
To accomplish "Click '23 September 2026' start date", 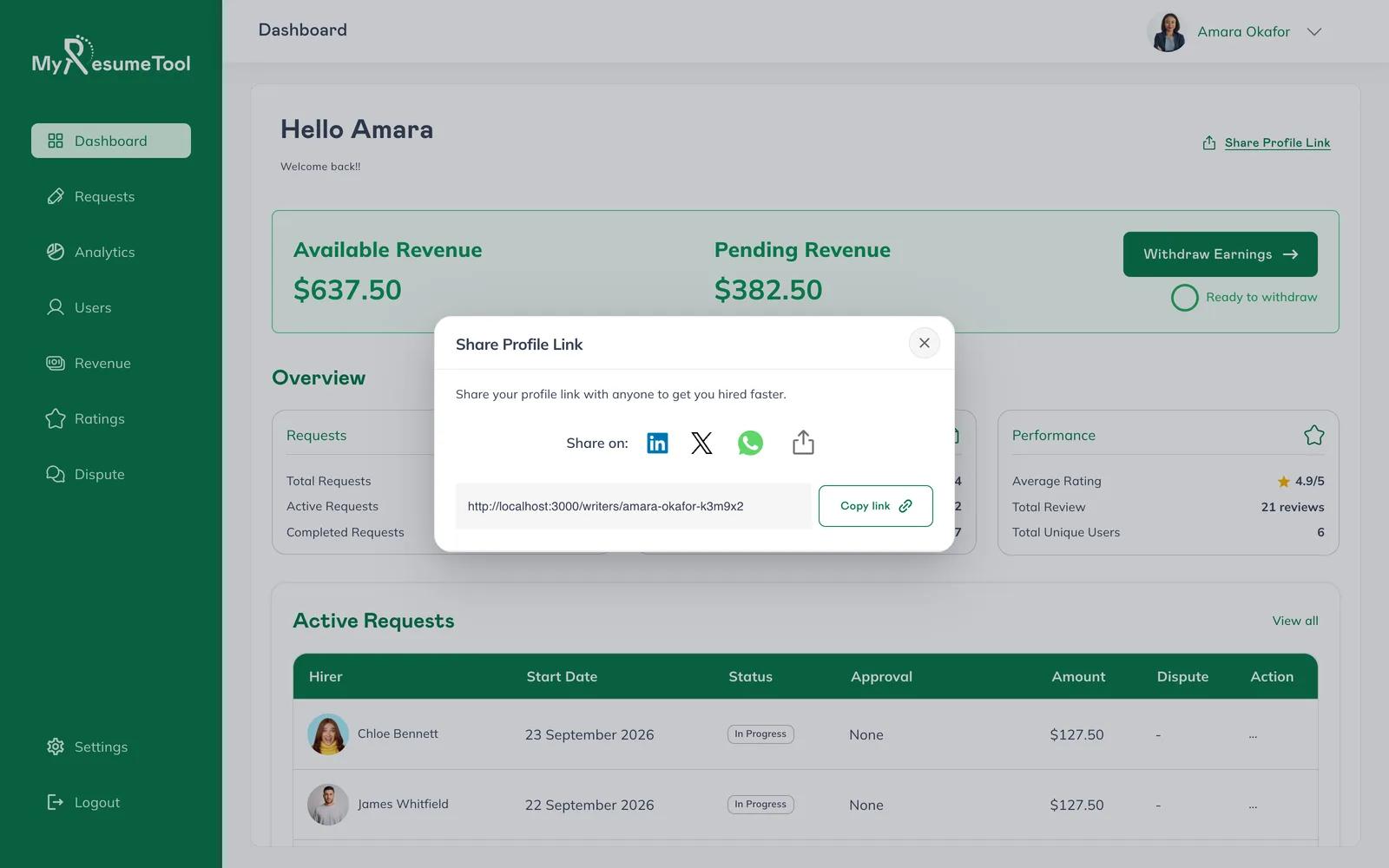I will (x=589, y=735).
